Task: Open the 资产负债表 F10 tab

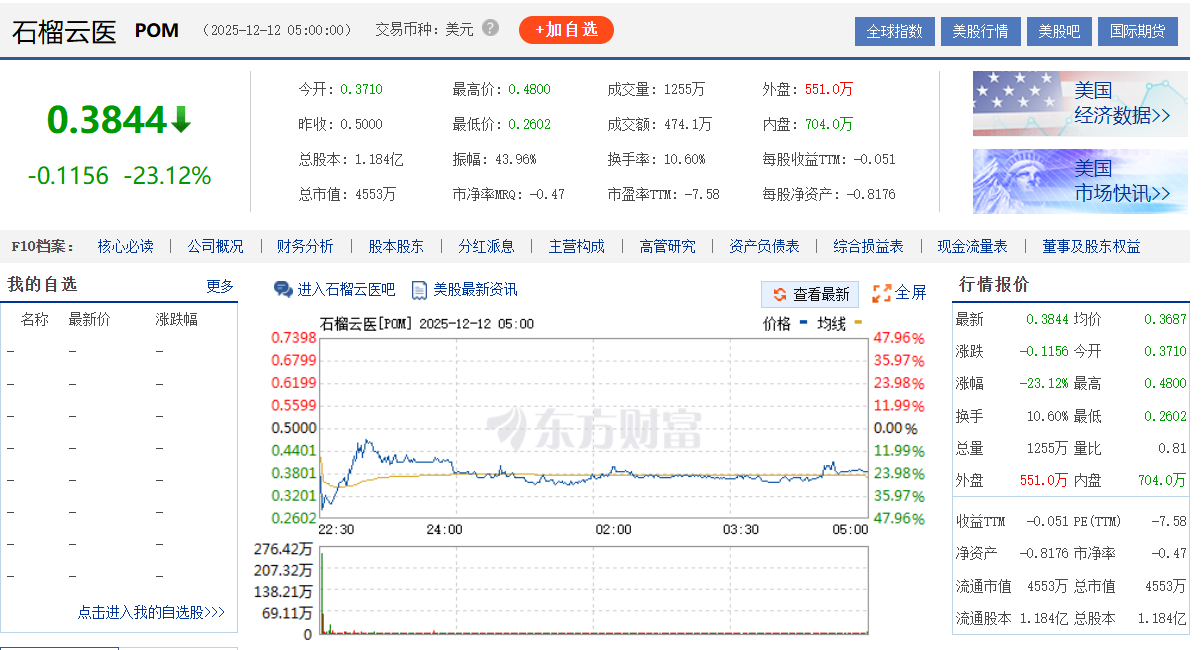Action: 764,246
